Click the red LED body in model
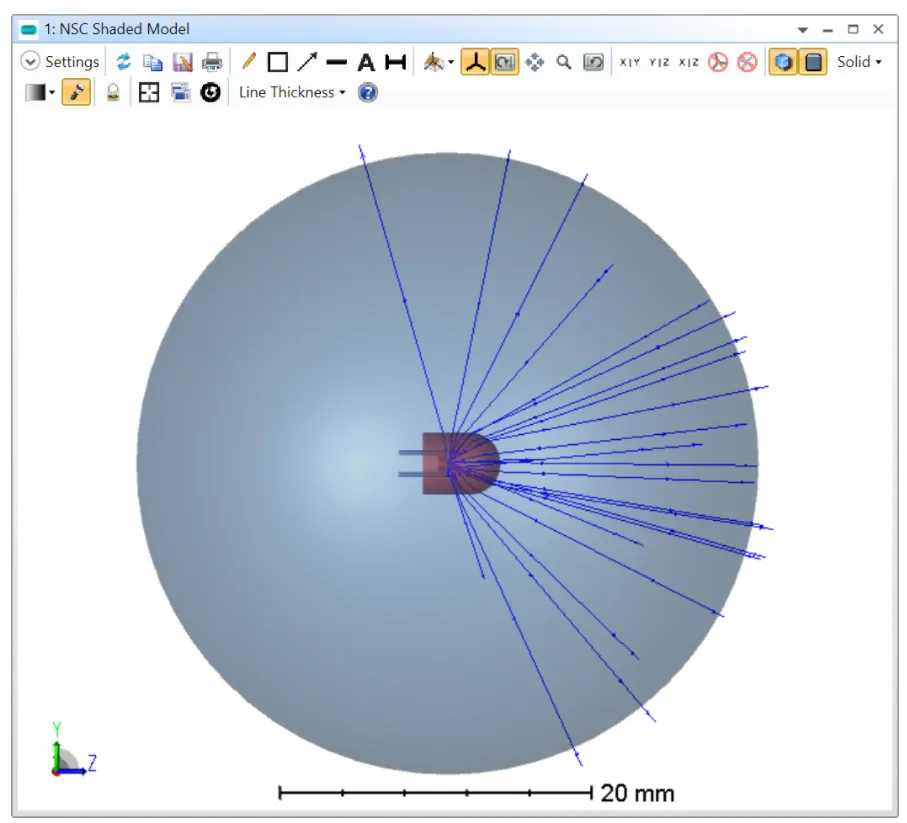 tap(460, 463)
